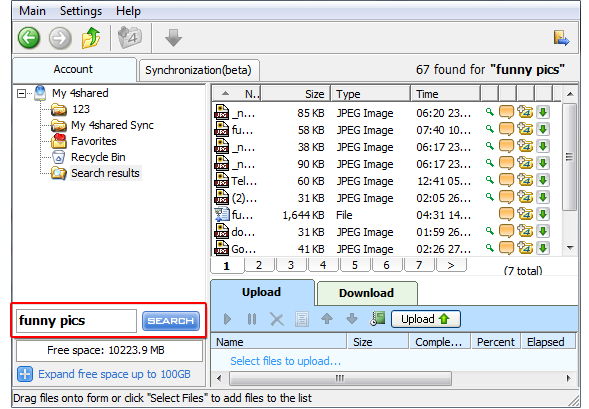
Task: Switch to the Account tab
Action: [x=73, y=69]
